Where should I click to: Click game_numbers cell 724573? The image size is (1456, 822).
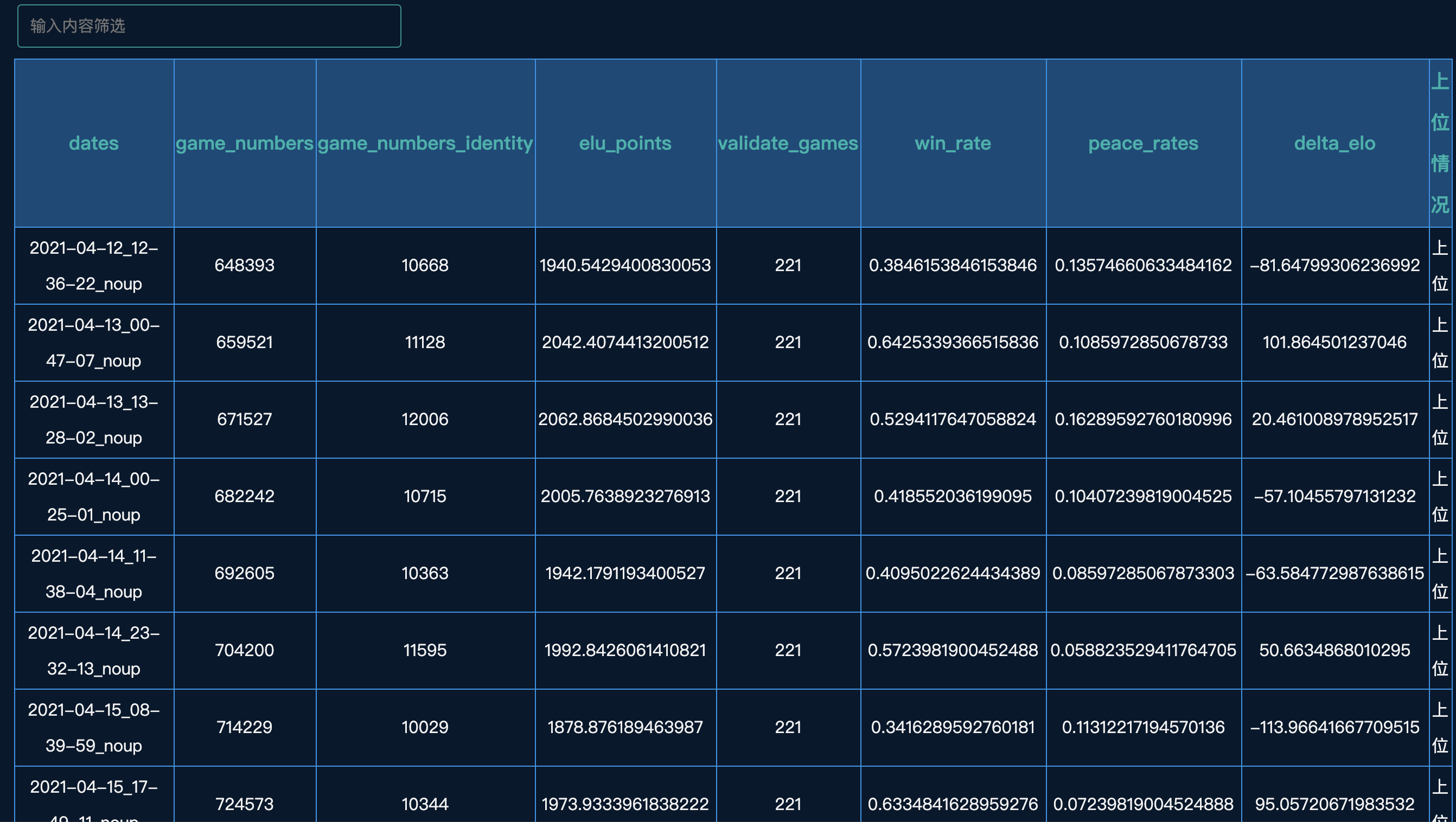(245, 804)
